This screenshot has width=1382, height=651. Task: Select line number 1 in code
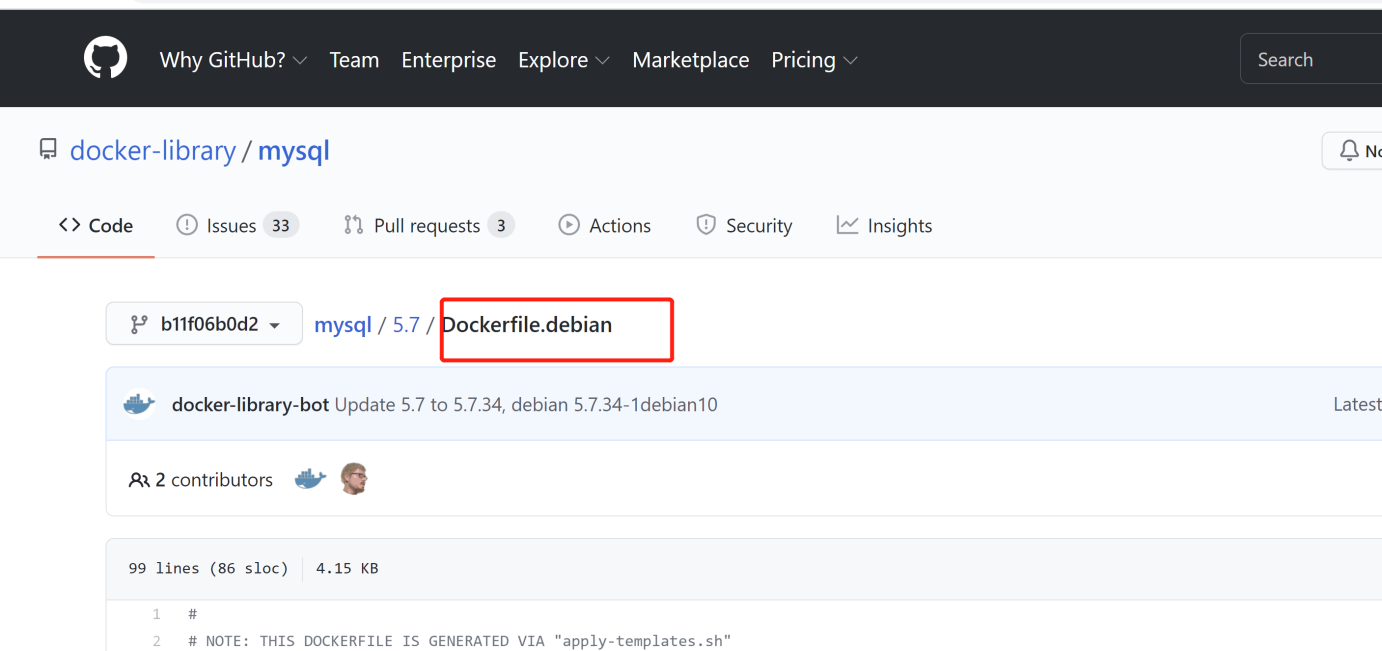coord(156,614)
